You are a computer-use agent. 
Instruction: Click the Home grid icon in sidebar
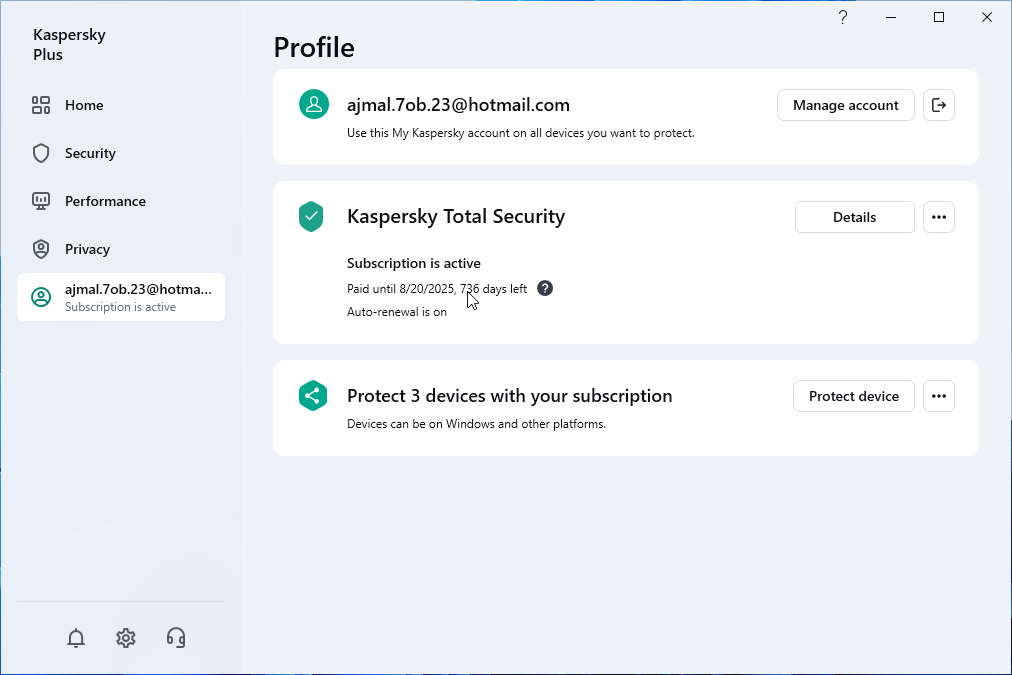coord(41,105)
